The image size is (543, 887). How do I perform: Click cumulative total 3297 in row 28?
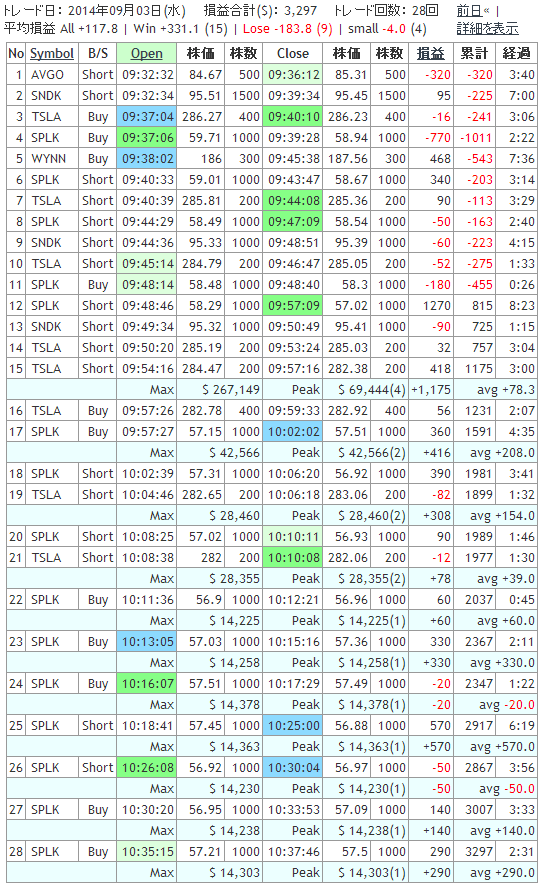click(x=479, y=851)
